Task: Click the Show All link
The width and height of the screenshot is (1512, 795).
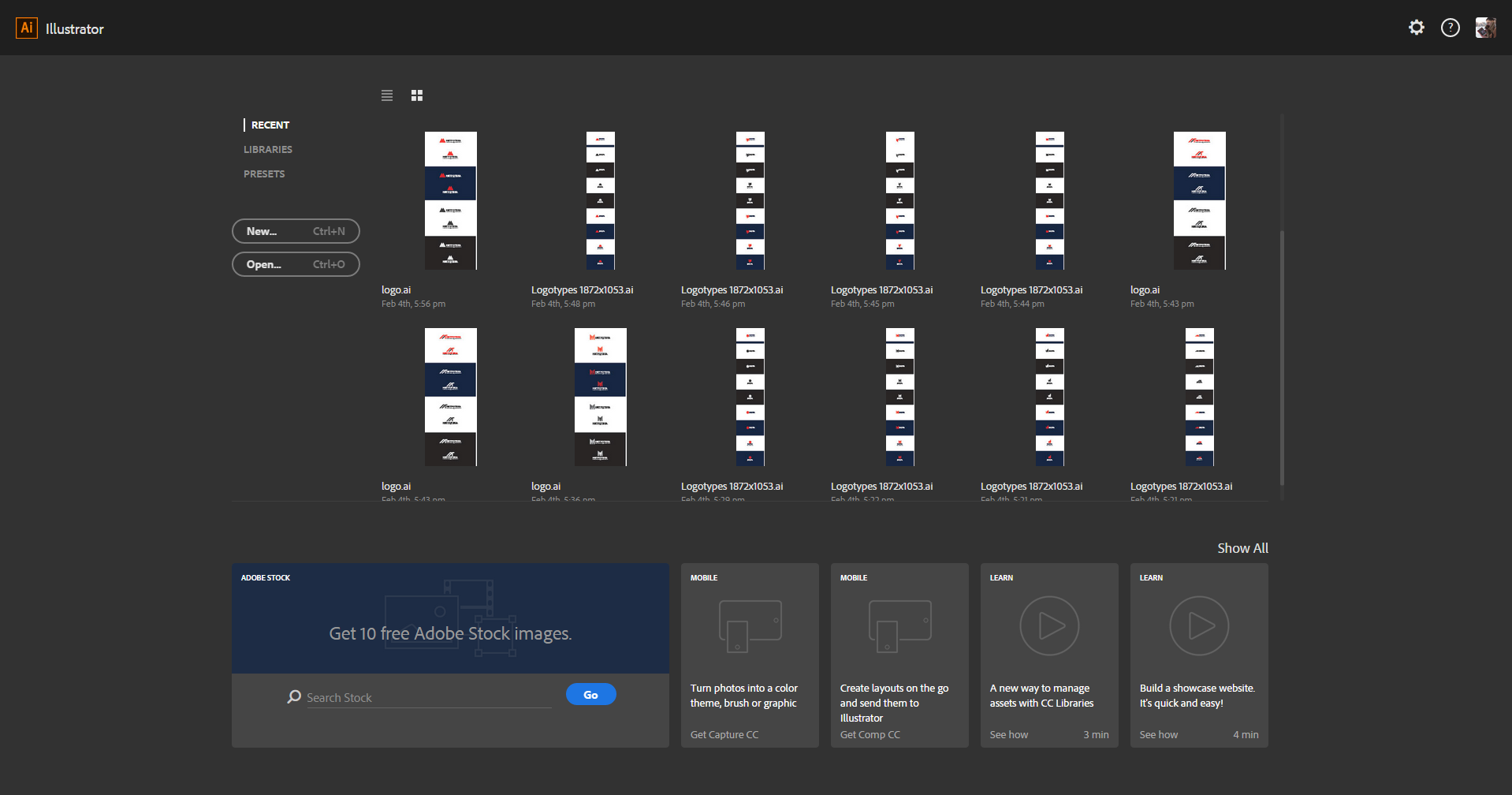Action: point(1242,548)
